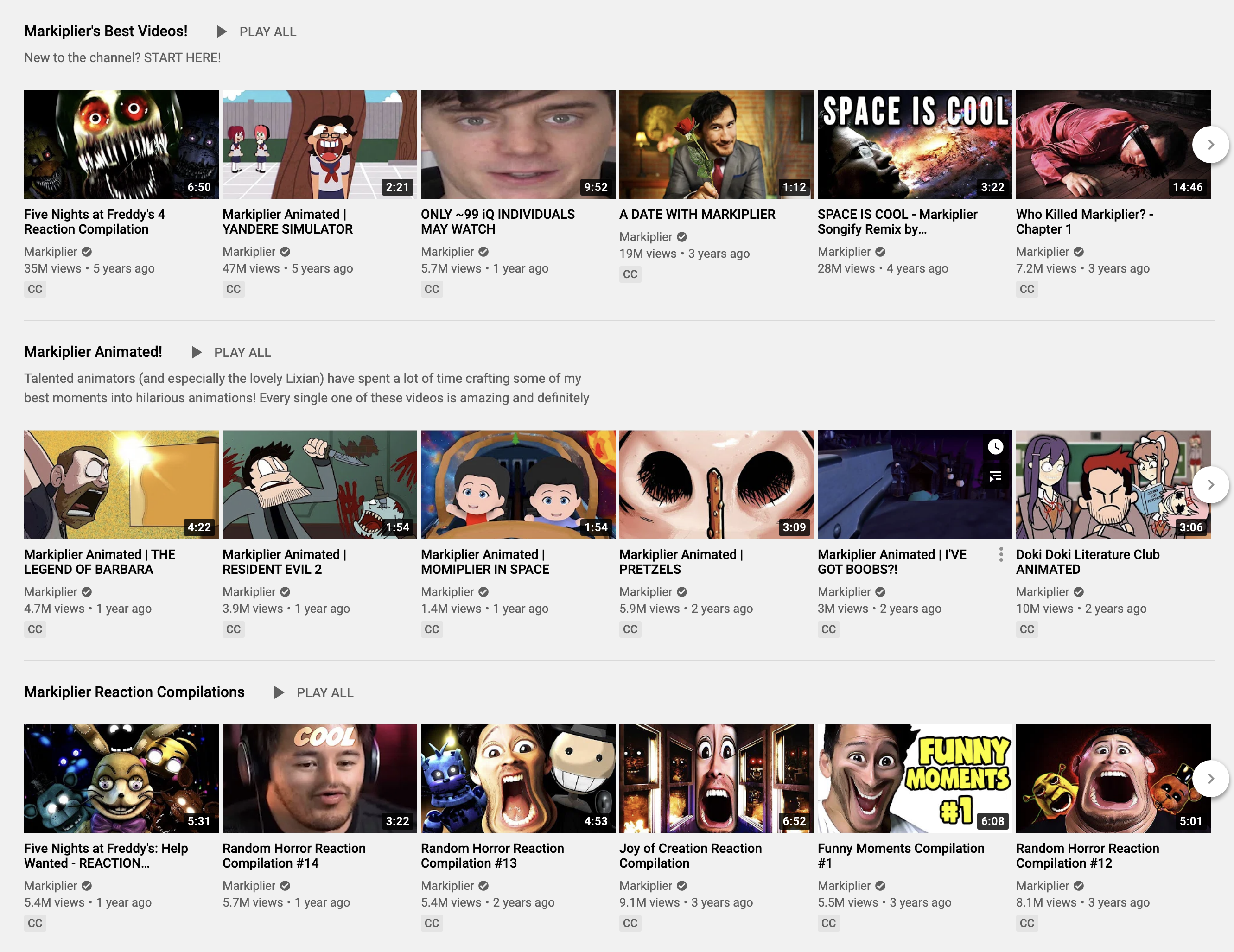
Task: Open Markiplier's Best Videos playlist heading
Action: 106,31
